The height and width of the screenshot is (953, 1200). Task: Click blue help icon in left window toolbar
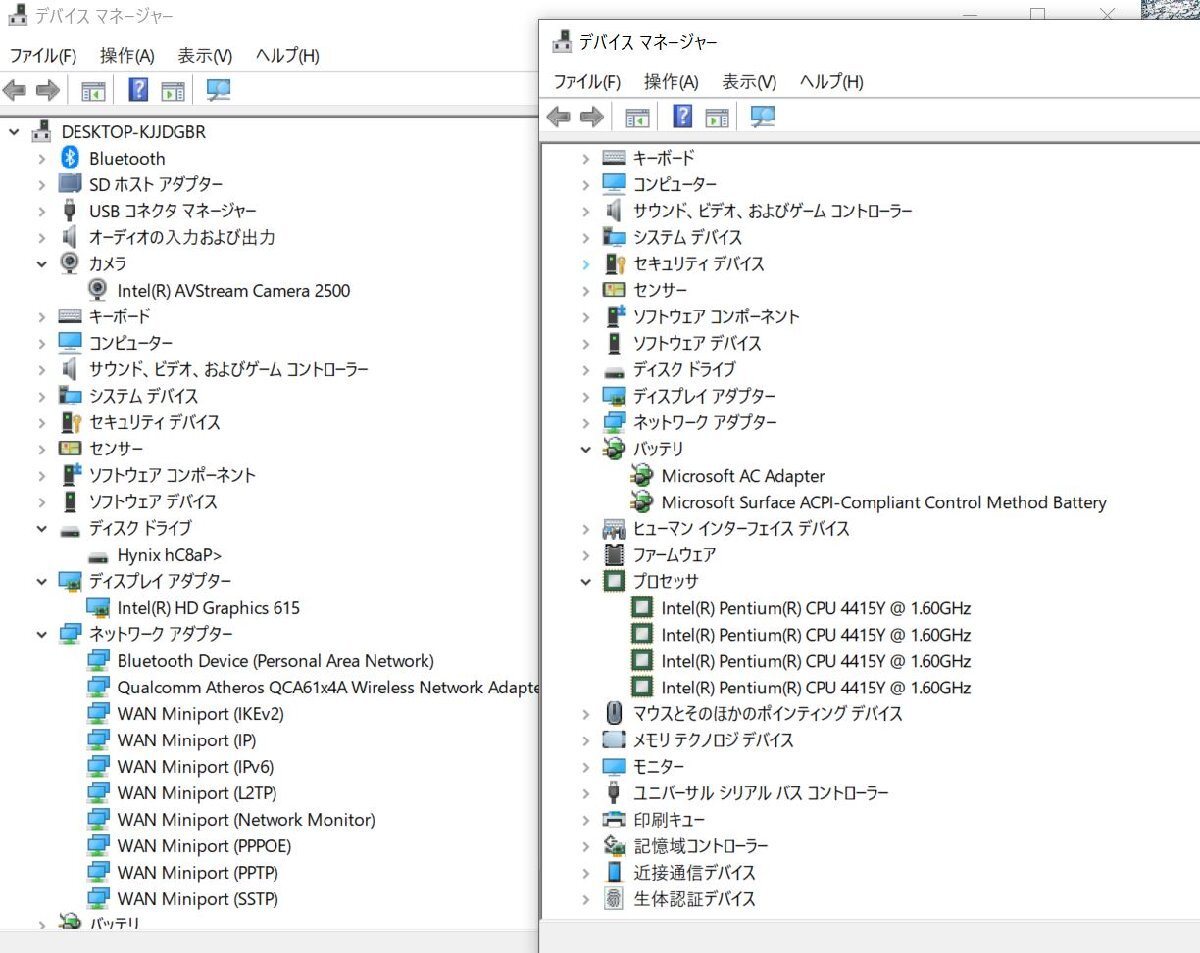138,90
